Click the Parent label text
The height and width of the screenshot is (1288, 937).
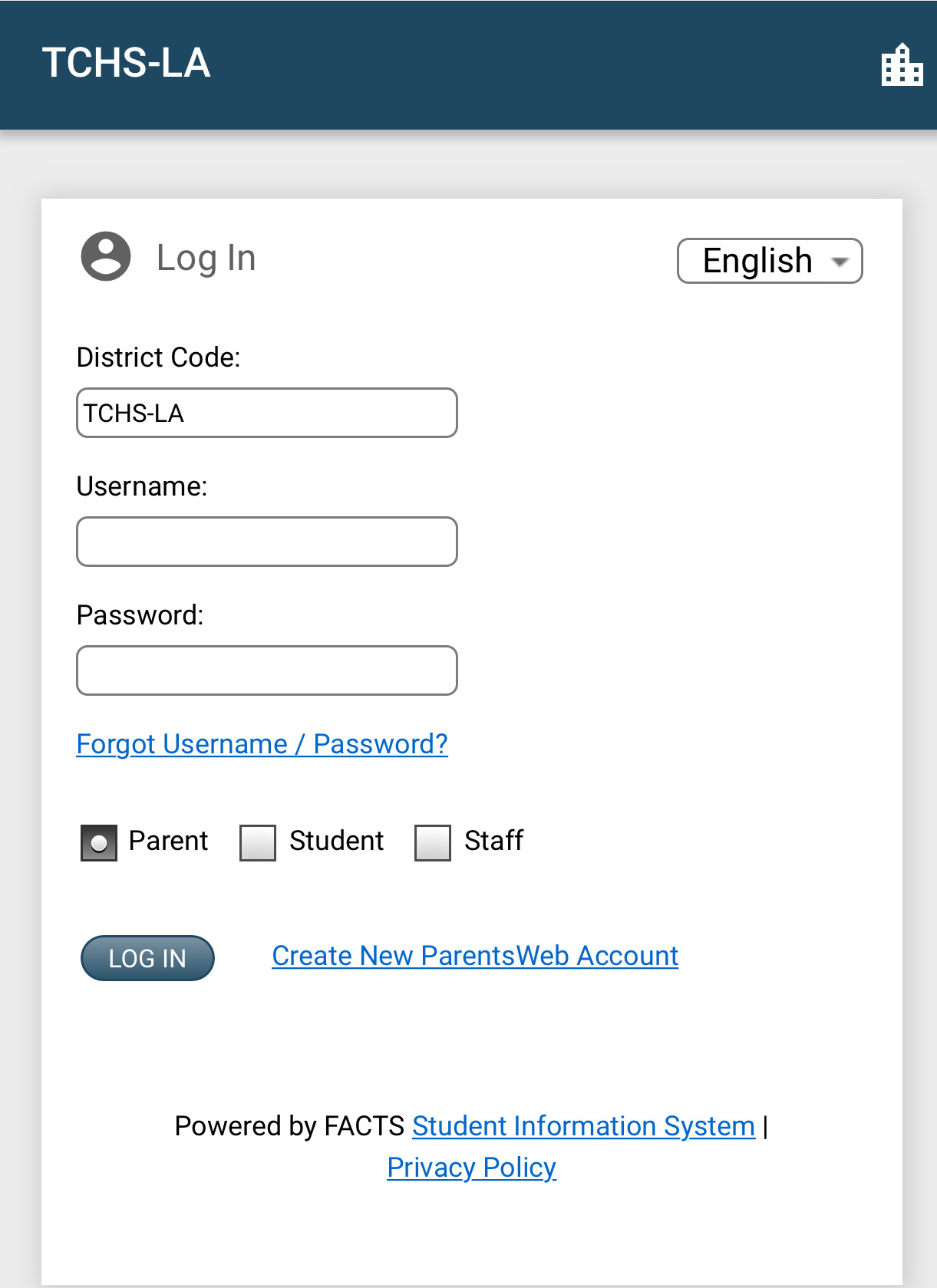pyautogui.click(x=168, y=841)
